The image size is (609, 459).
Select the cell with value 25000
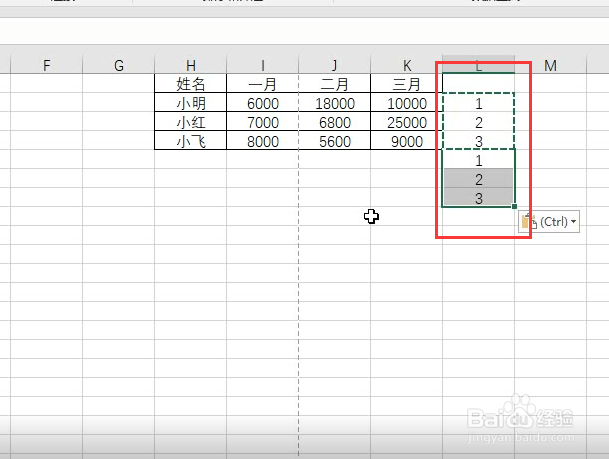click(x=407, y=121)
